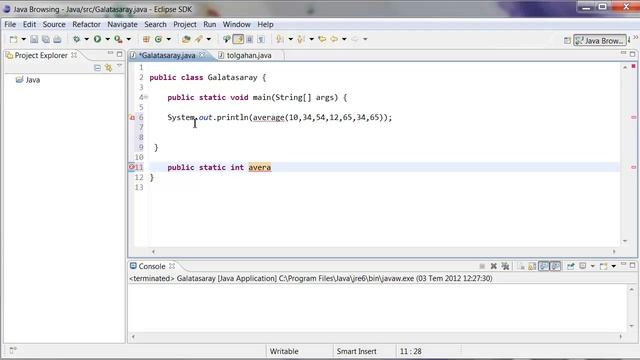Open the Run configurations dropdown arrow
This screenshot has height=360, width=640.
107,39
